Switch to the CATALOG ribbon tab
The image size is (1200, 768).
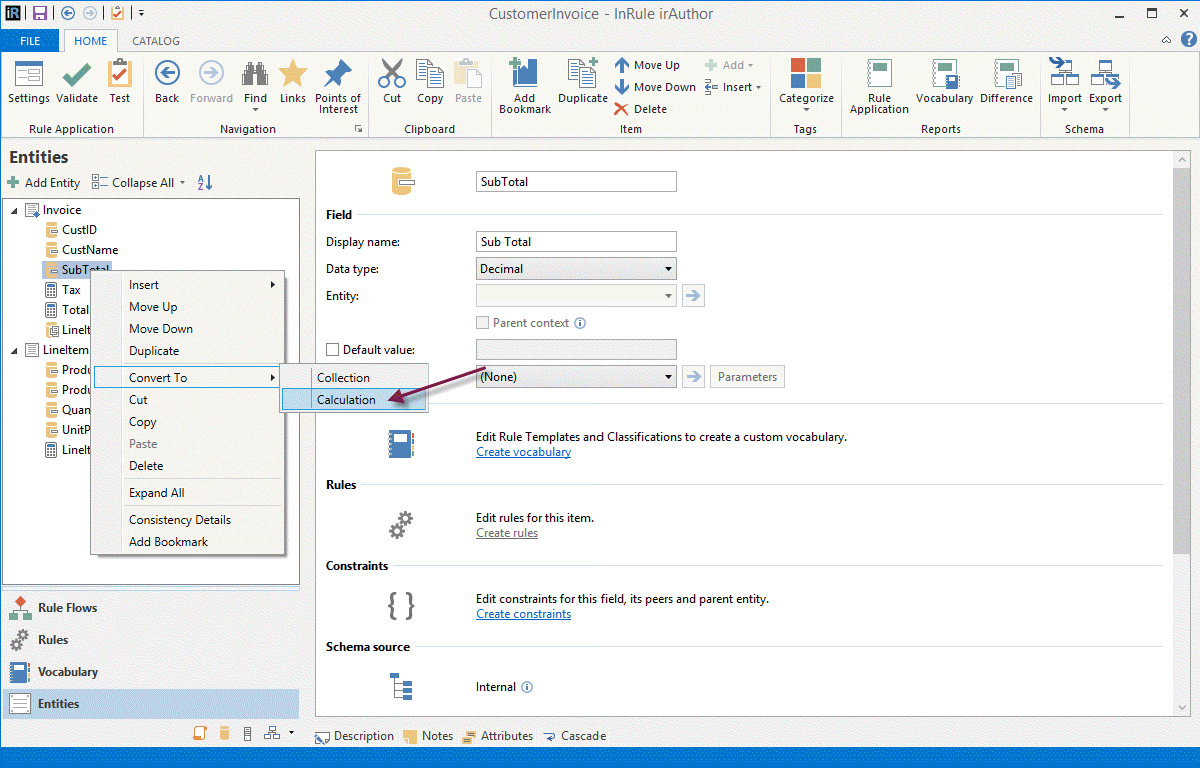156,41
